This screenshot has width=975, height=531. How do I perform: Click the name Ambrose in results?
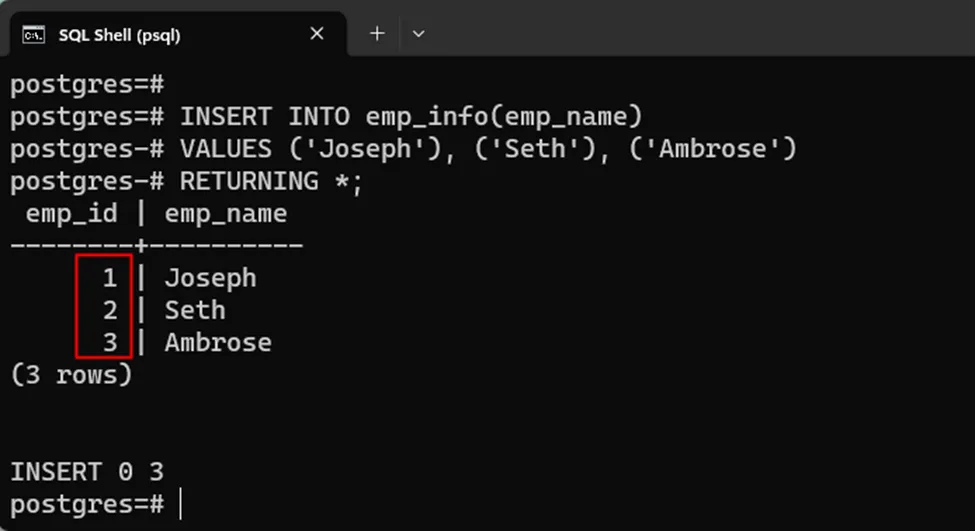point(218,342)
